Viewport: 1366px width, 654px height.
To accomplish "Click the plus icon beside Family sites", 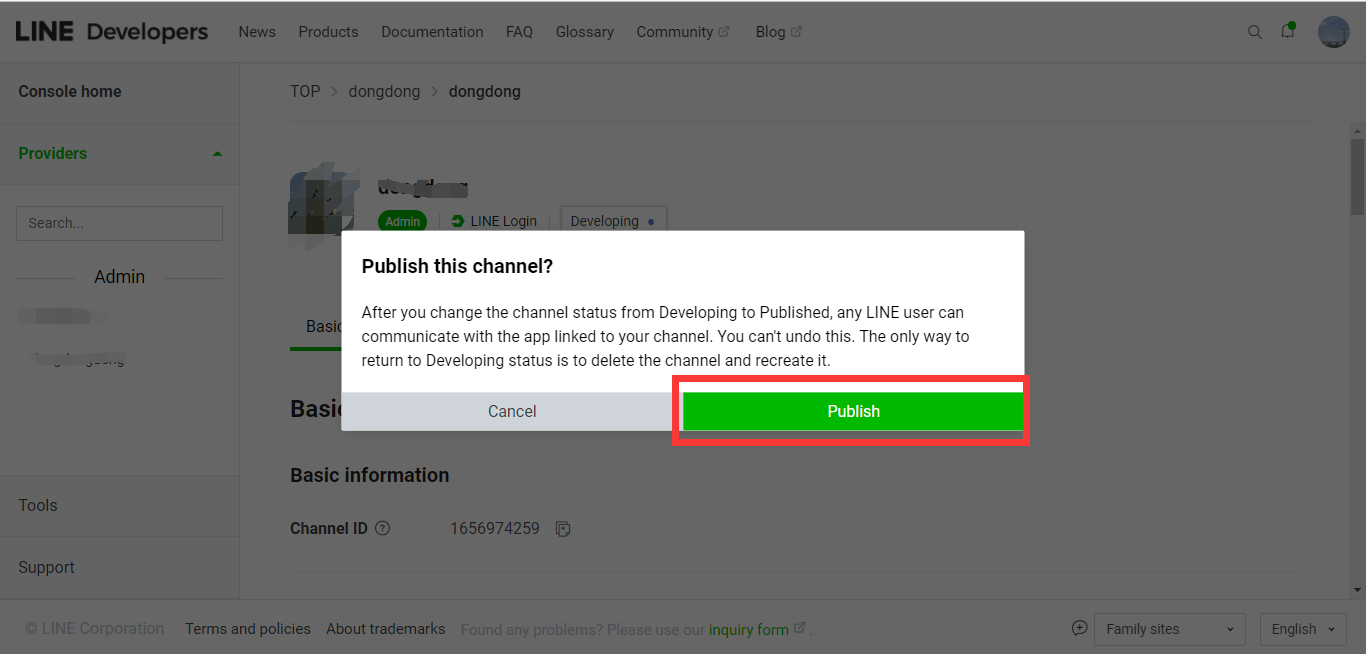I will [x=1079, y=628].
